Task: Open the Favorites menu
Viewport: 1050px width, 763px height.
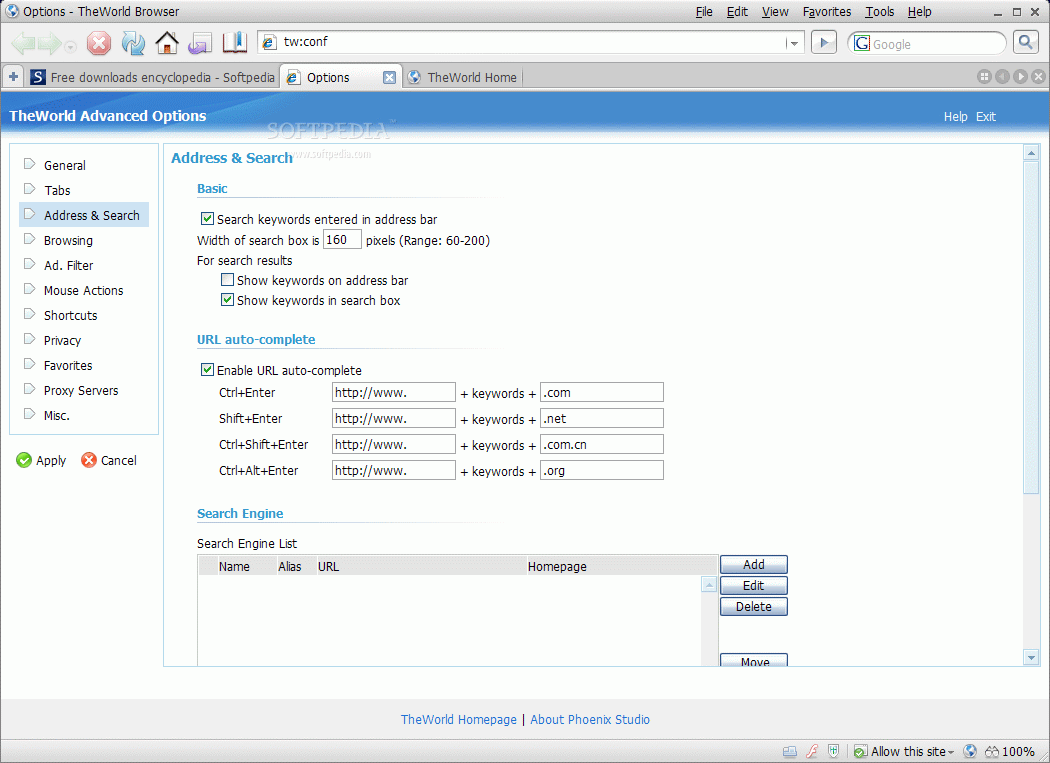Action: coord(827,12)
